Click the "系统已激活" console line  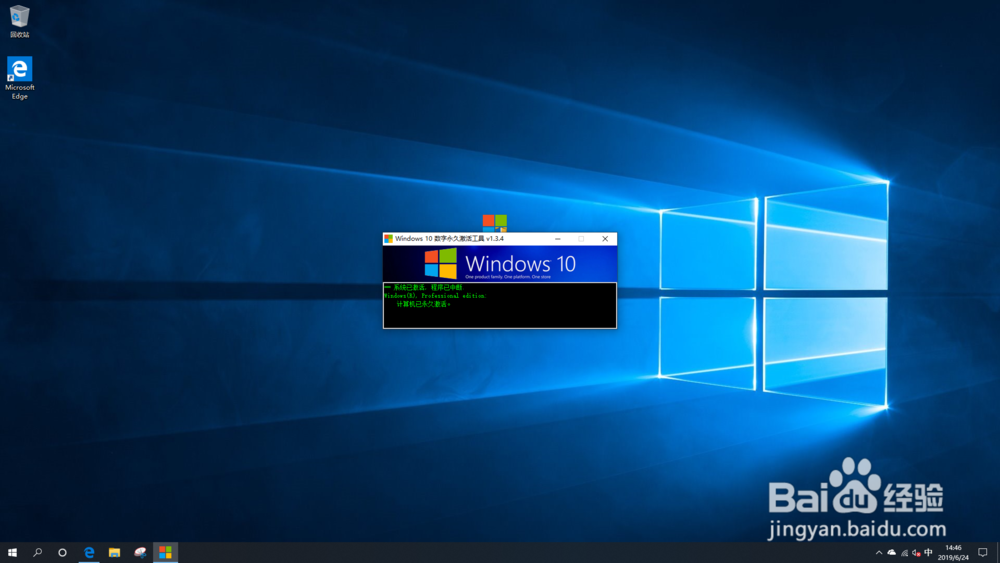tap(424, 288)
